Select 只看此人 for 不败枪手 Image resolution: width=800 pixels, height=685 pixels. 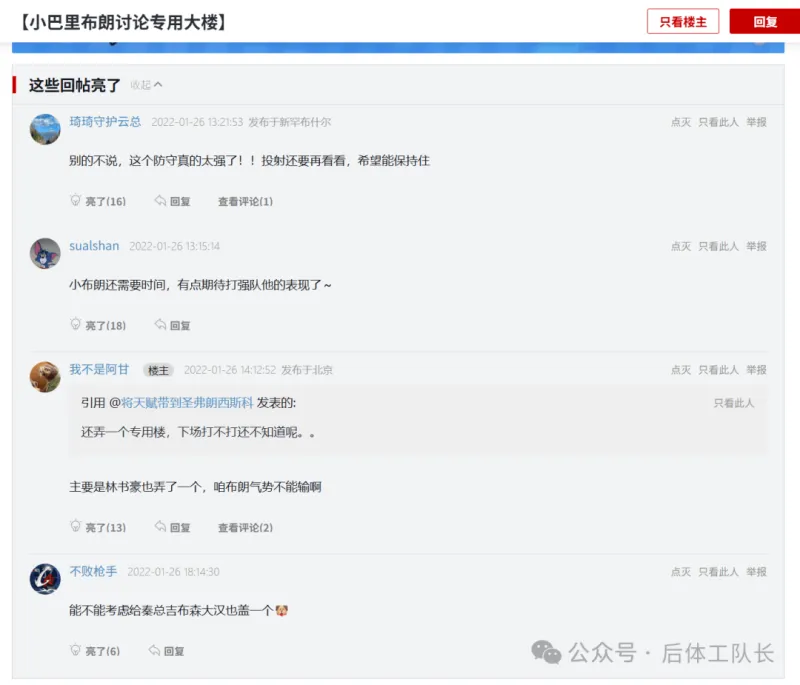pyautogui.click(x=718, y=572)
